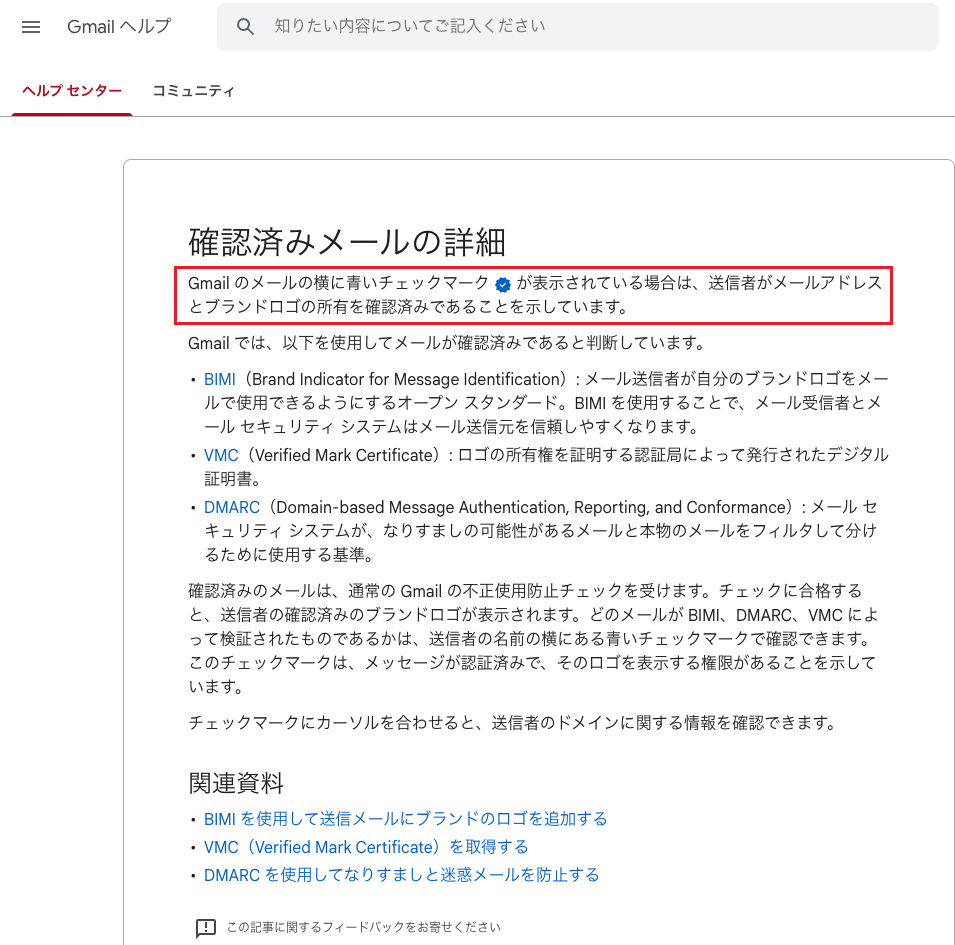Click the sentence 'Gmail では、以下を使用して' line
Image resolution: width=955 pixels, height=945 pixels.
446,344
